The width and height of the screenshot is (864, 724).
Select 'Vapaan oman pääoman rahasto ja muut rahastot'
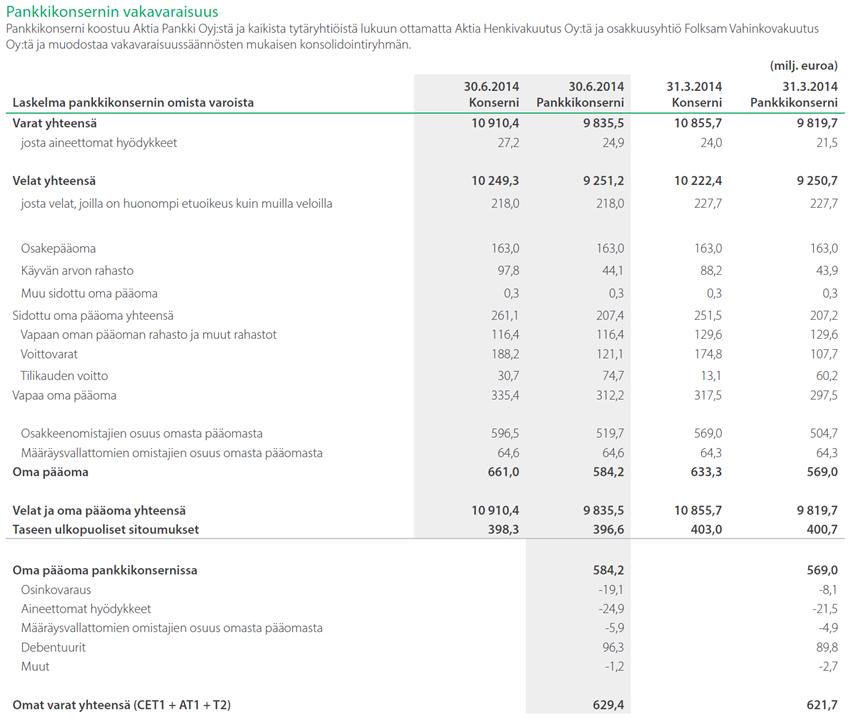click(x=149, y=334)
